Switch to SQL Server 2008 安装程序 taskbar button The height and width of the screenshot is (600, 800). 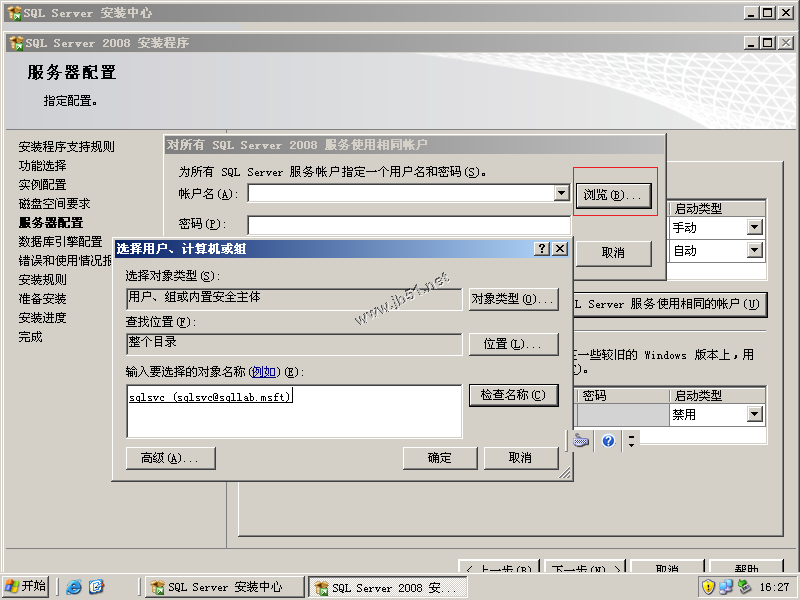(x=388, y=587)
